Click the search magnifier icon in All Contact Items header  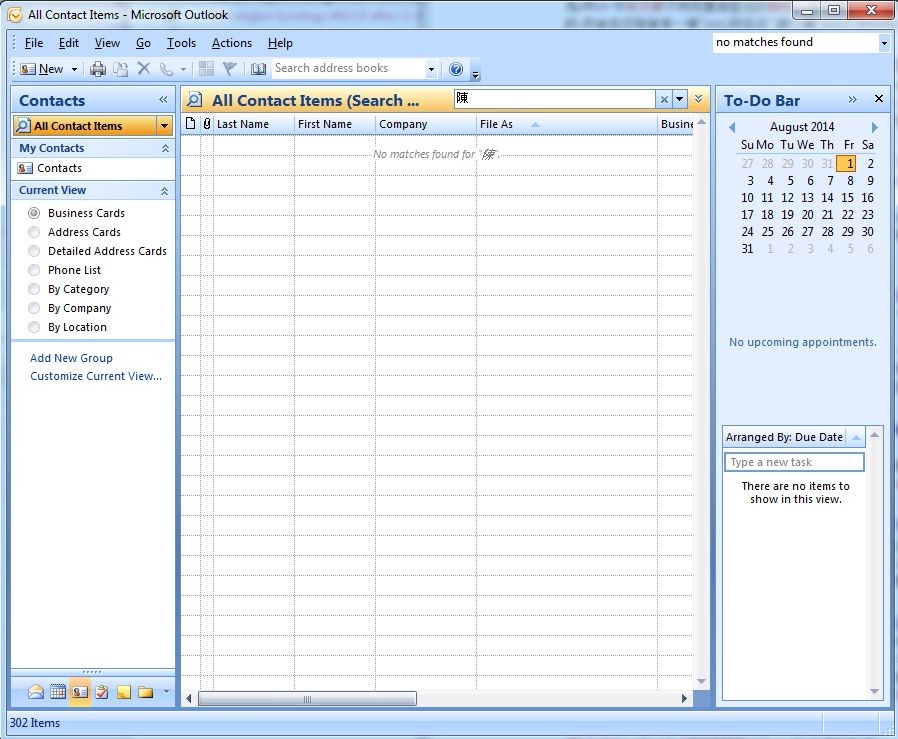point(195,100)
